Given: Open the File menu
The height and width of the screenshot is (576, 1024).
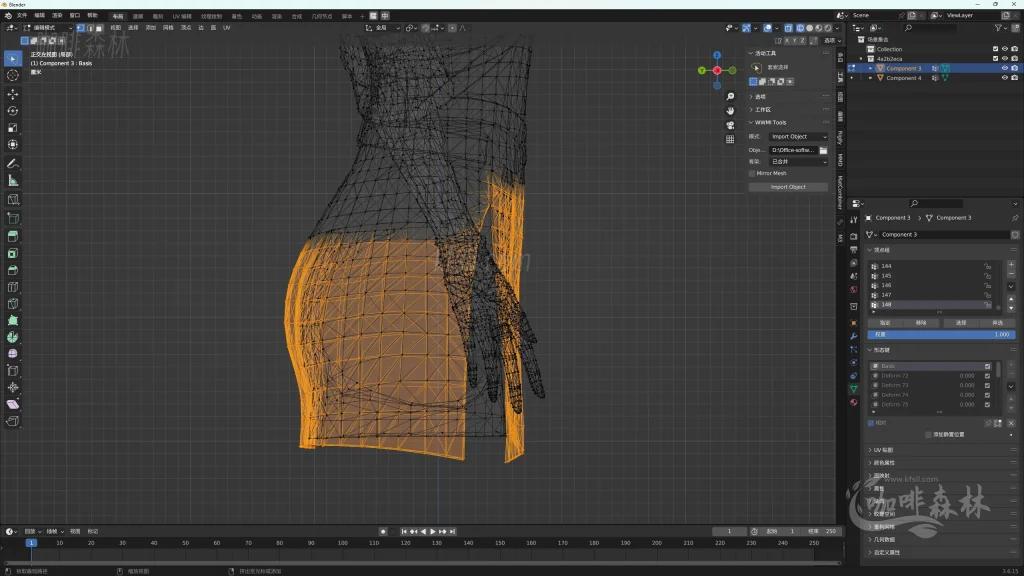Looking at the screenshot, I should coord(22,16).
